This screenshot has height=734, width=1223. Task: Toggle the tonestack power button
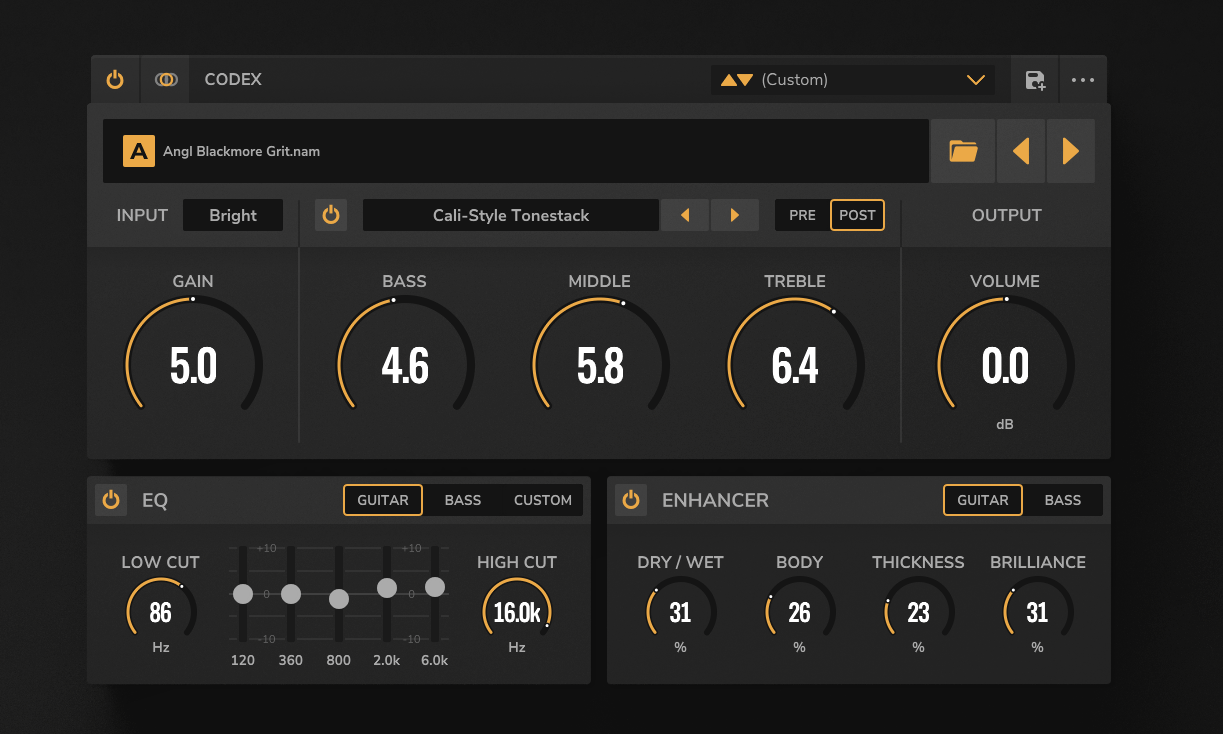(331, 215)
